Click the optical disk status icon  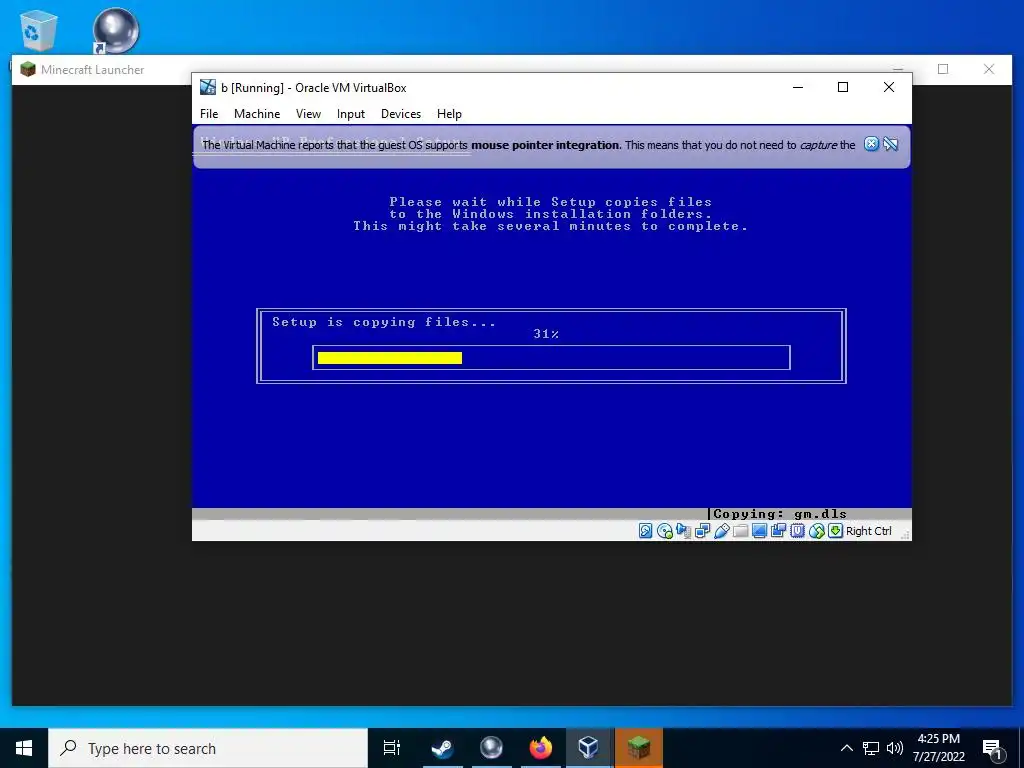point(664,531)
